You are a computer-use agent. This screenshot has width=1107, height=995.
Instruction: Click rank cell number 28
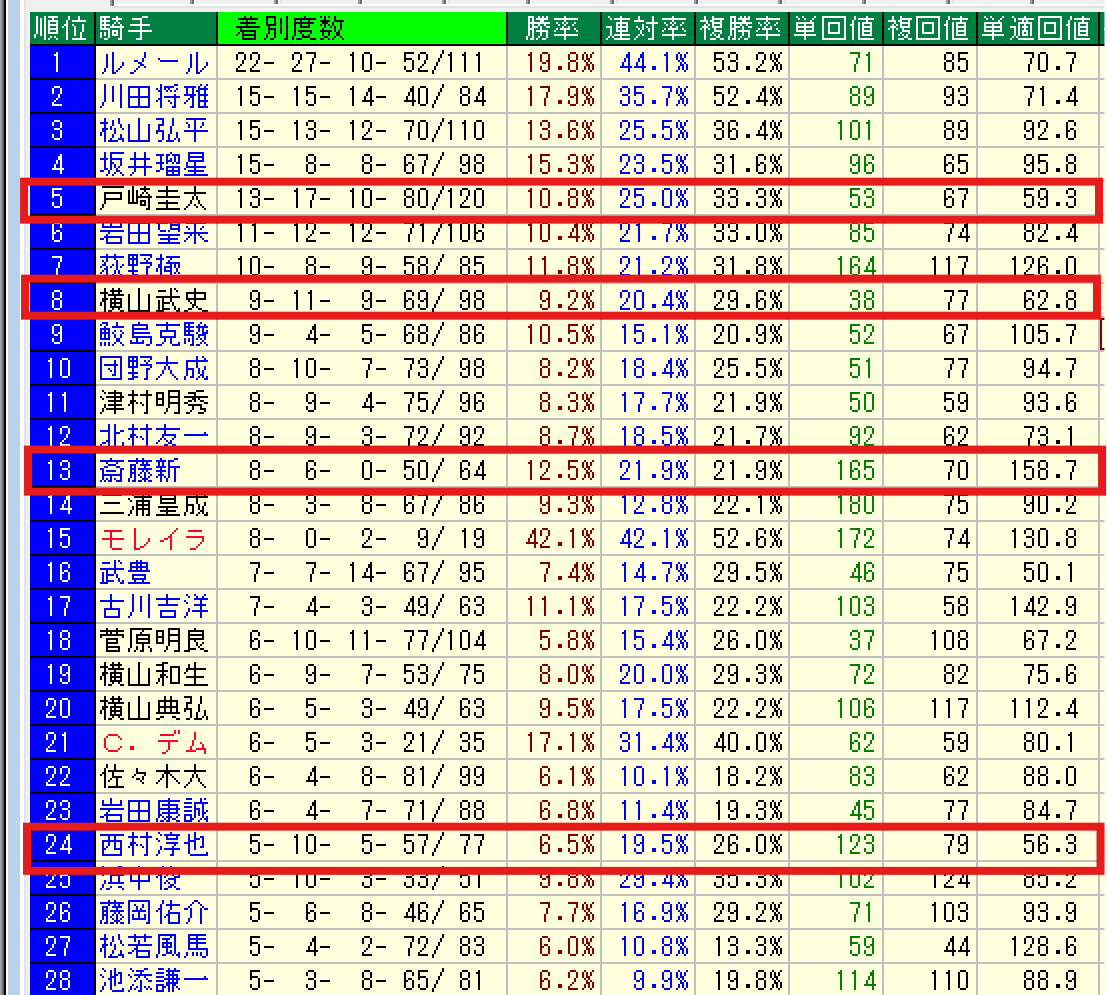pos(58,979)
